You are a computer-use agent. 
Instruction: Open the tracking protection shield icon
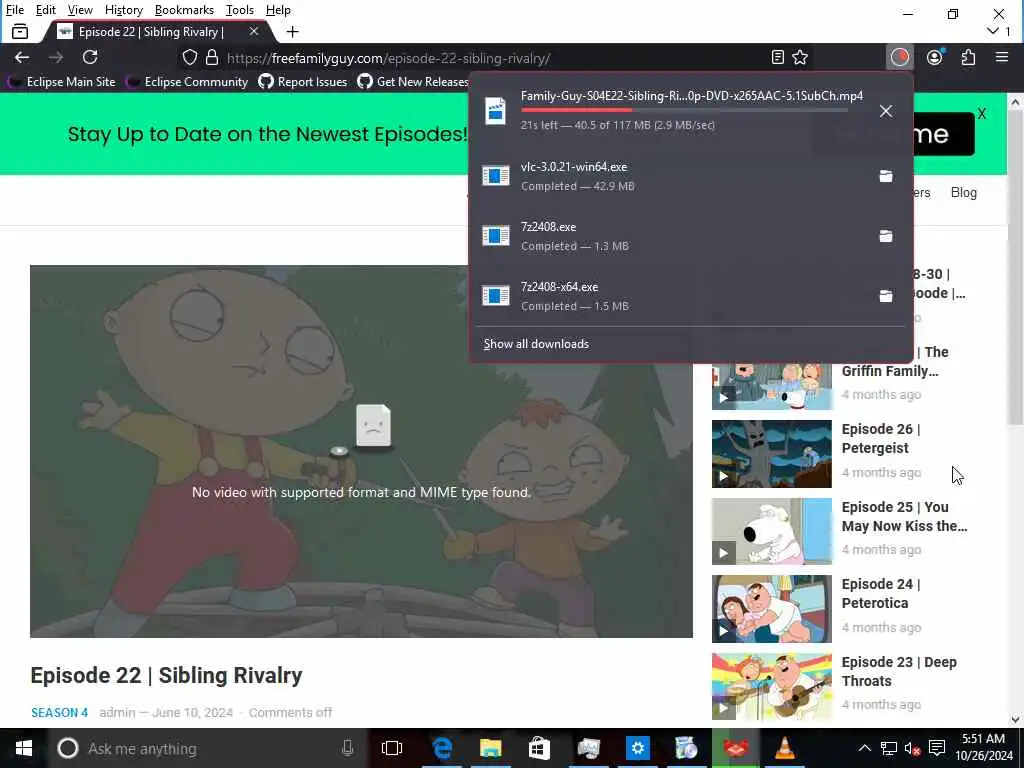[189, 57]
